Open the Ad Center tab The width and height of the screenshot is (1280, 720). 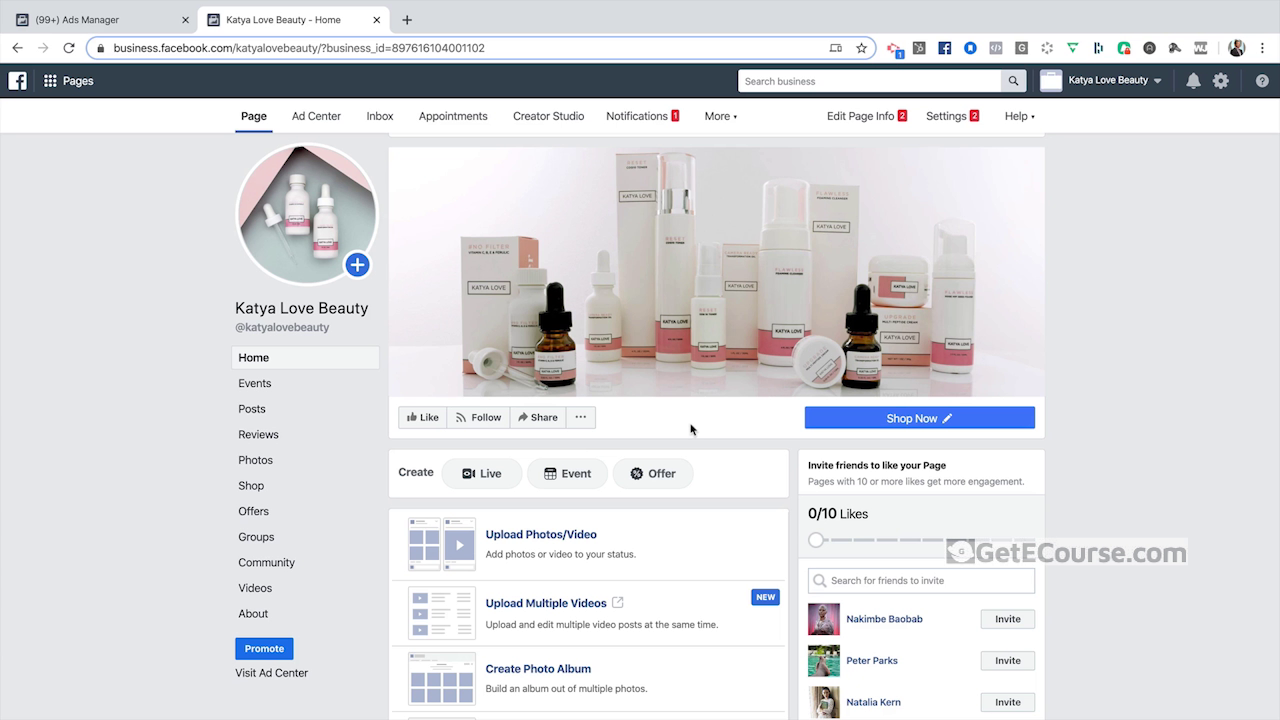point(316,116)
